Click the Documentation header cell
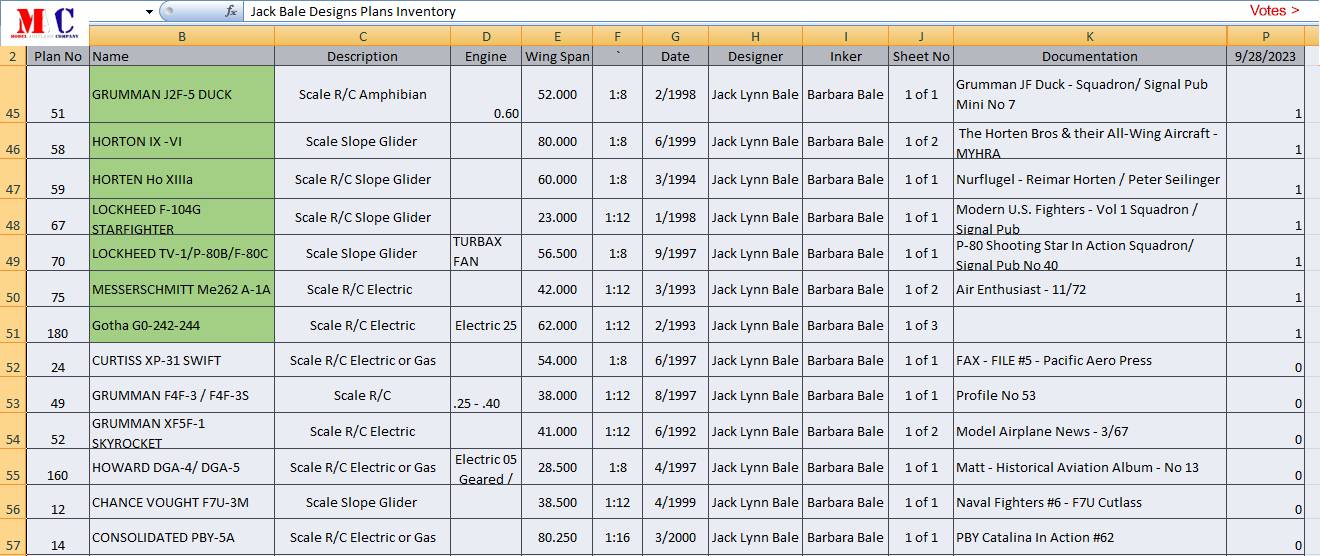The height and width of the screenshot is (556, 1320). [x=1090, y=56]
